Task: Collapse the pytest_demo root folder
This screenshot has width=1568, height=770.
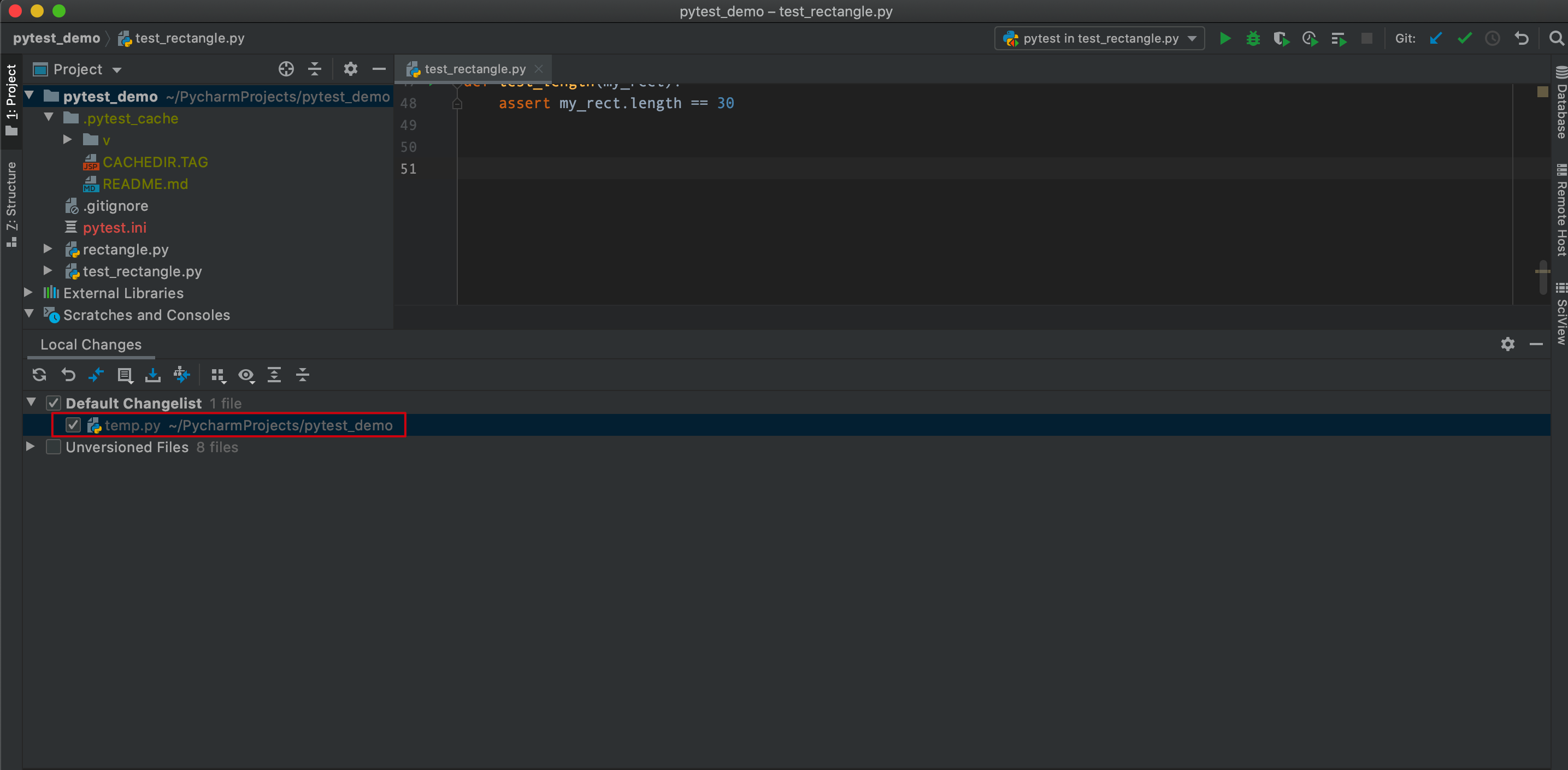Action: (x=29, y=96)
